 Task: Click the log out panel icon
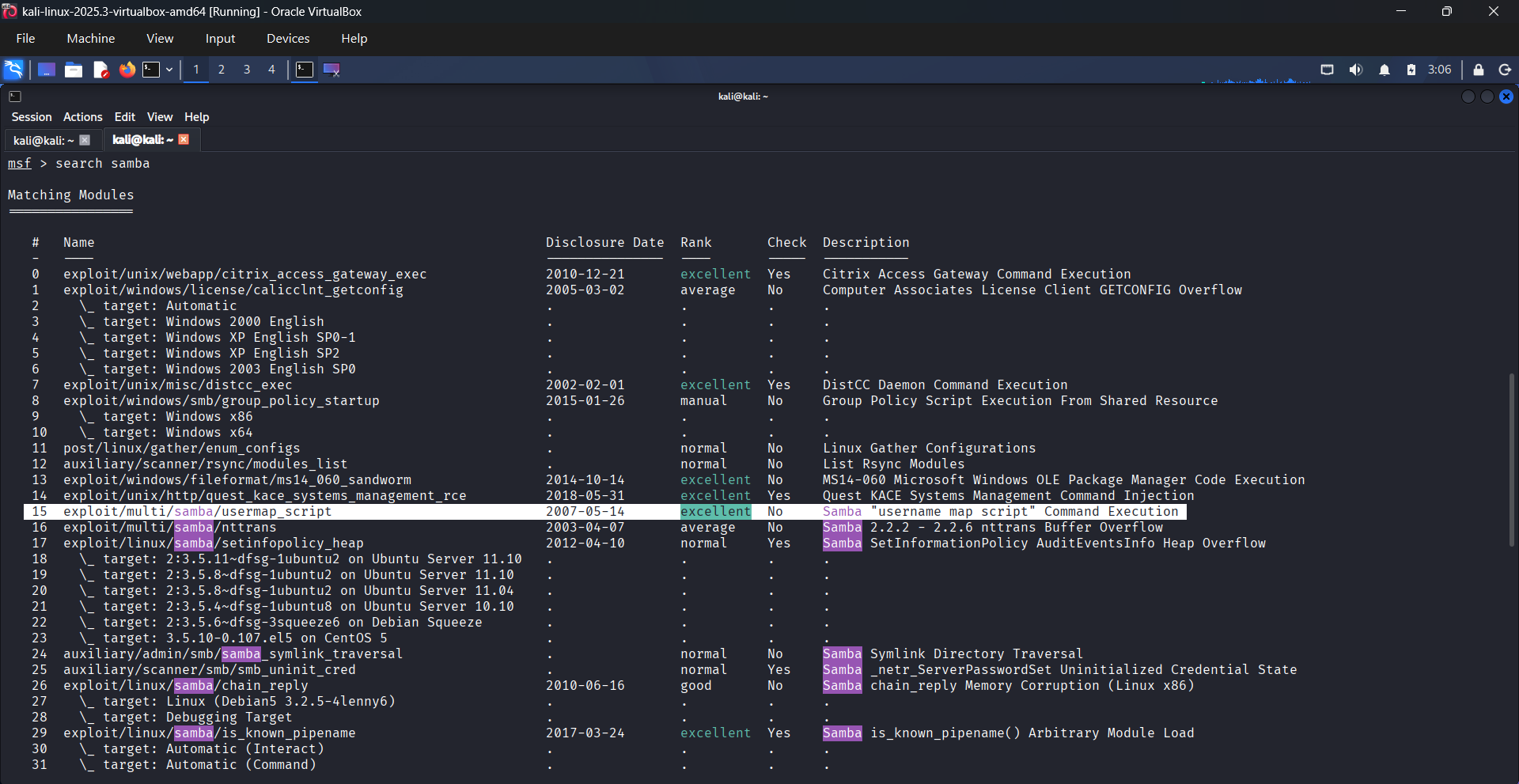click(x=1506, y=70)
